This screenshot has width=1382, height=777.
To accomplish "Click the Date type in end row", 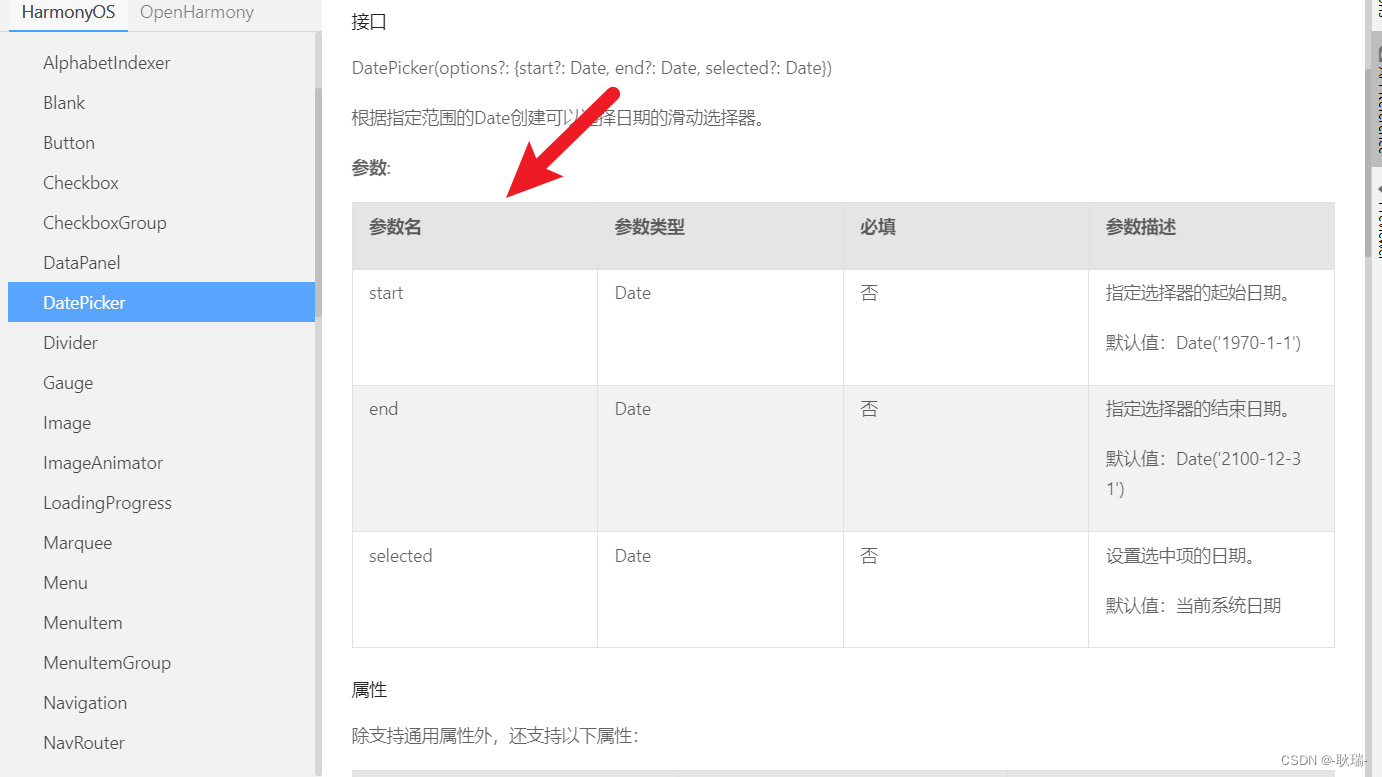I will [633, 409].
